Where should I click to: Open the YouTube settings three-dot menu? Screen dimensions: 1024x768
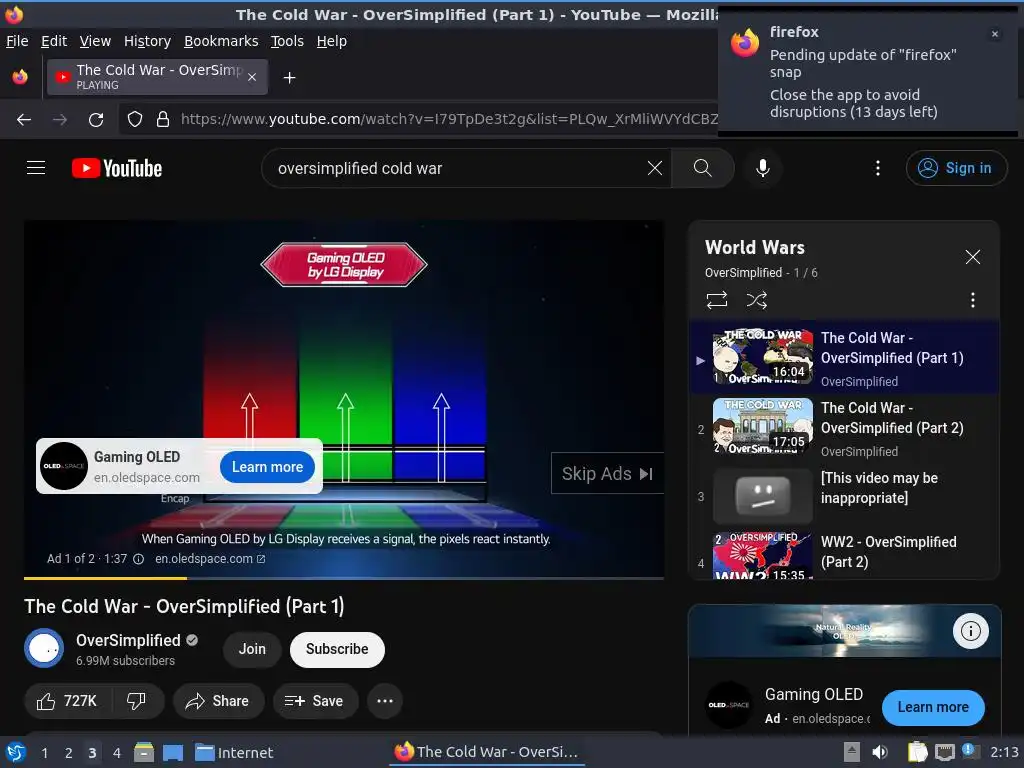(878, 168)
